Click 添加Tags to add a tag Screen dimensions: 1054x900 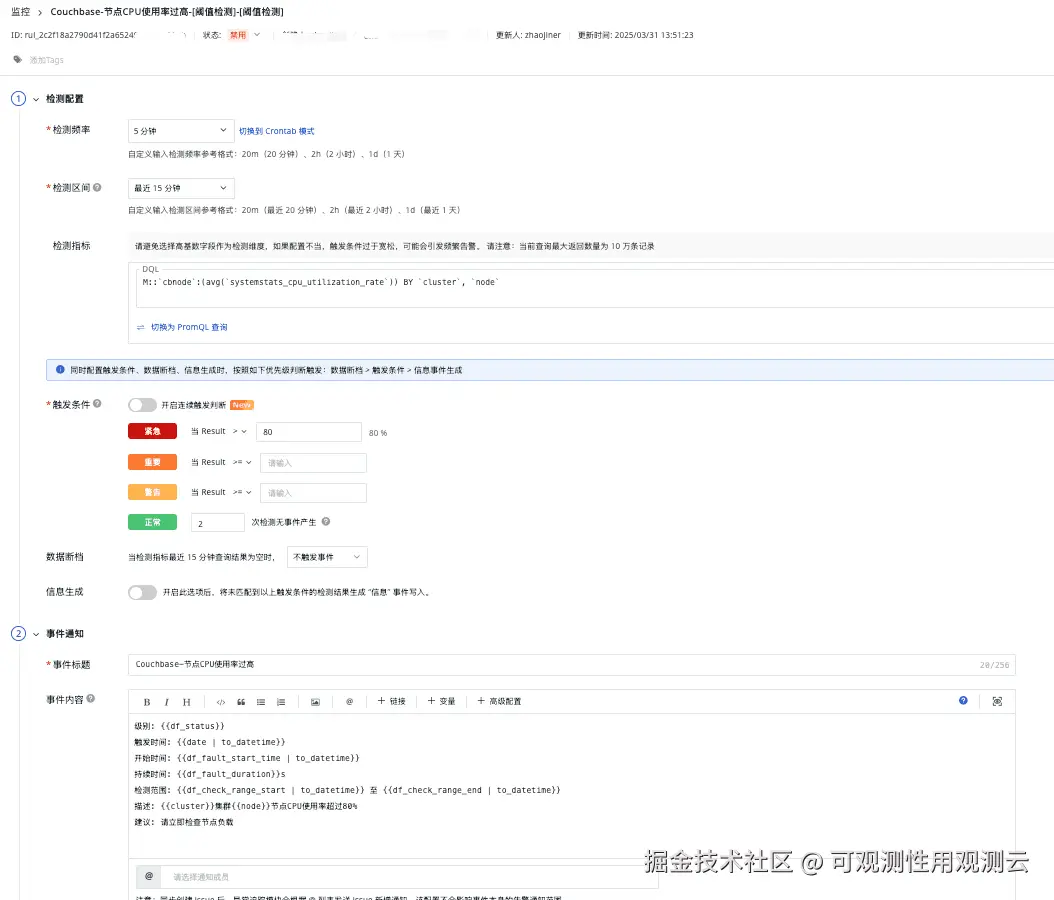pyautogui.click(x=46, y=60)
